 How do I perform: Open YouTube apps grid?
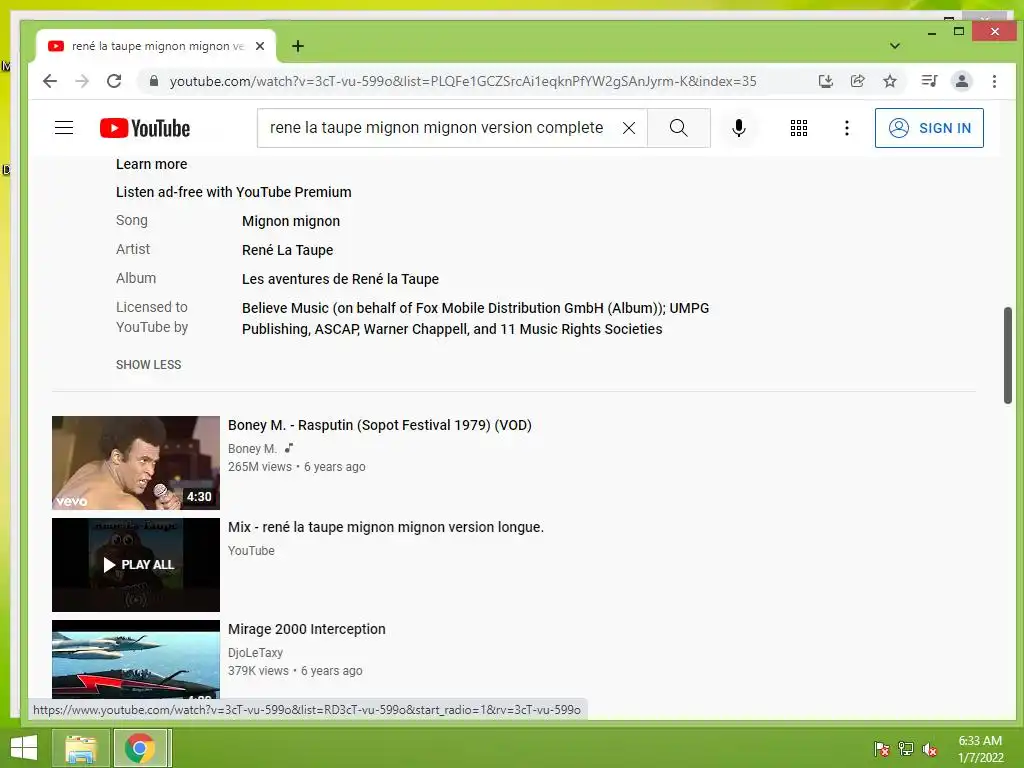coord(799,128)
